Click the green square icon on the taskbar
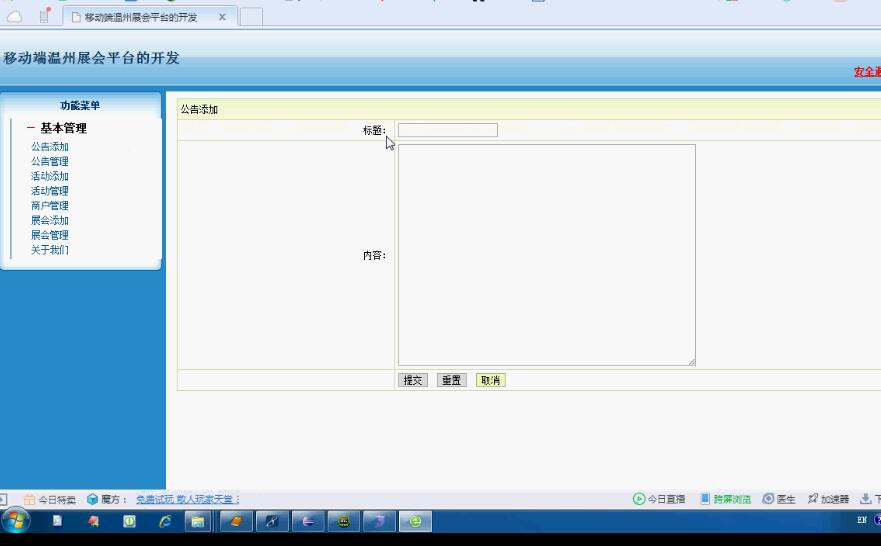 click(129, 521)
